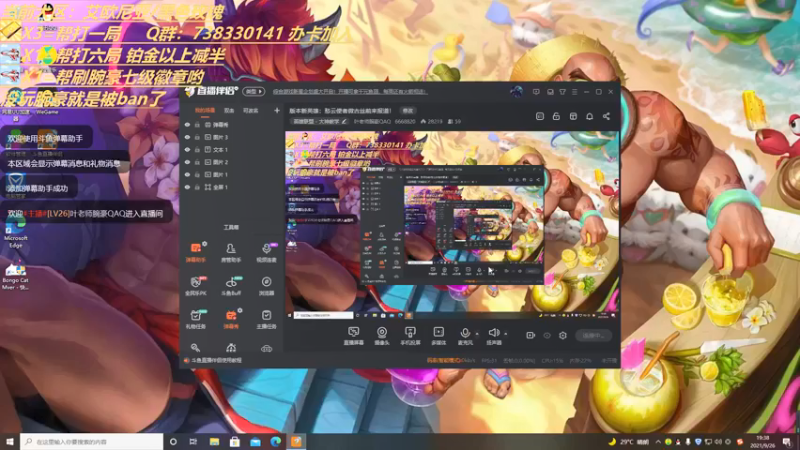Hide the 弹幕秀 layer with eye icon
Viewport: 800px width, 450px height.
pyautogui.click(x=187, y=124)
